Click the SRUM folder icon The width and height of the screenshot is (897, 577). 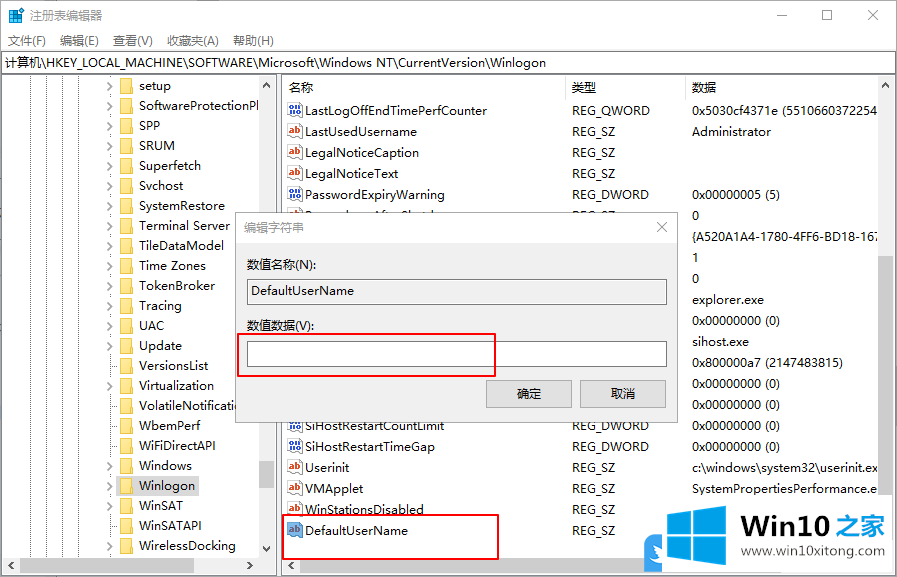pyautogui.click(x=126, y=146)
